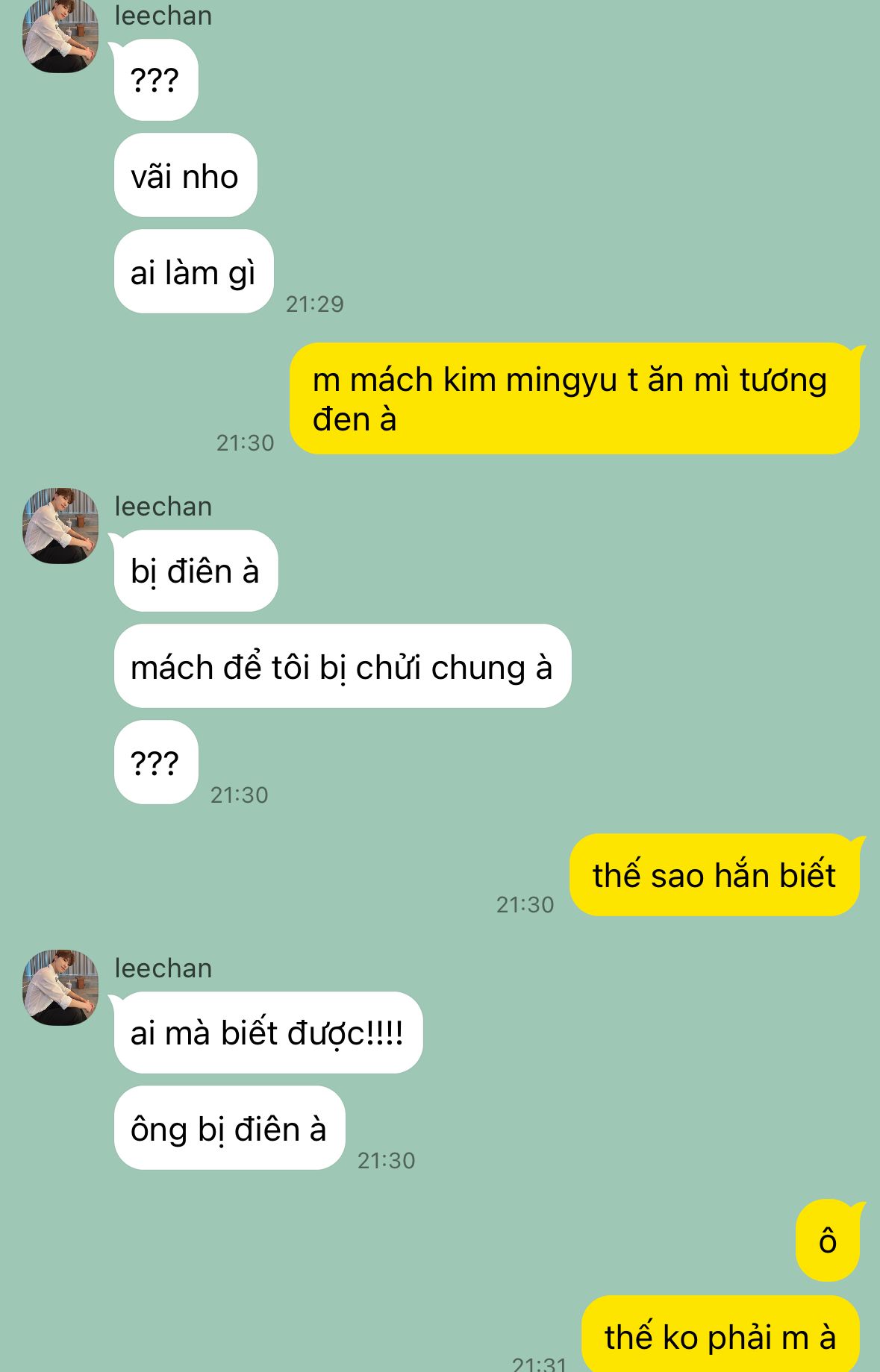Tap the leechan sender name at top

pyautogui.click(x=163, y=16)
